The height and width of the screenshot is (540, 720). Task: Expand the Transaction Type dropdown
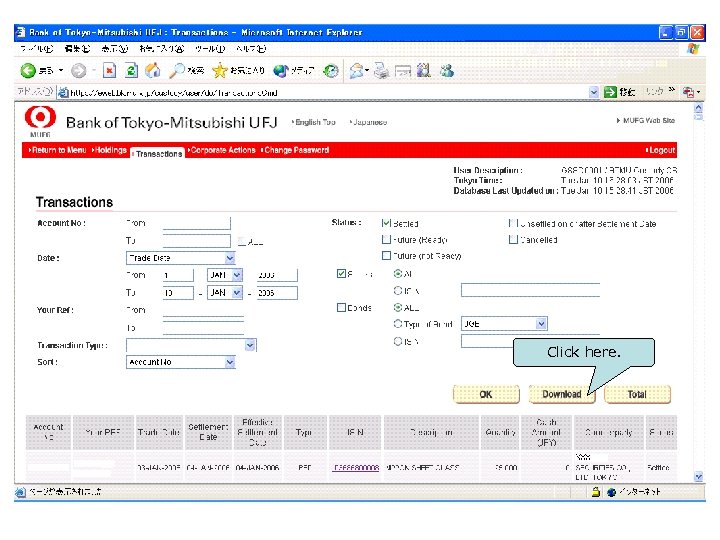[250, 345]
